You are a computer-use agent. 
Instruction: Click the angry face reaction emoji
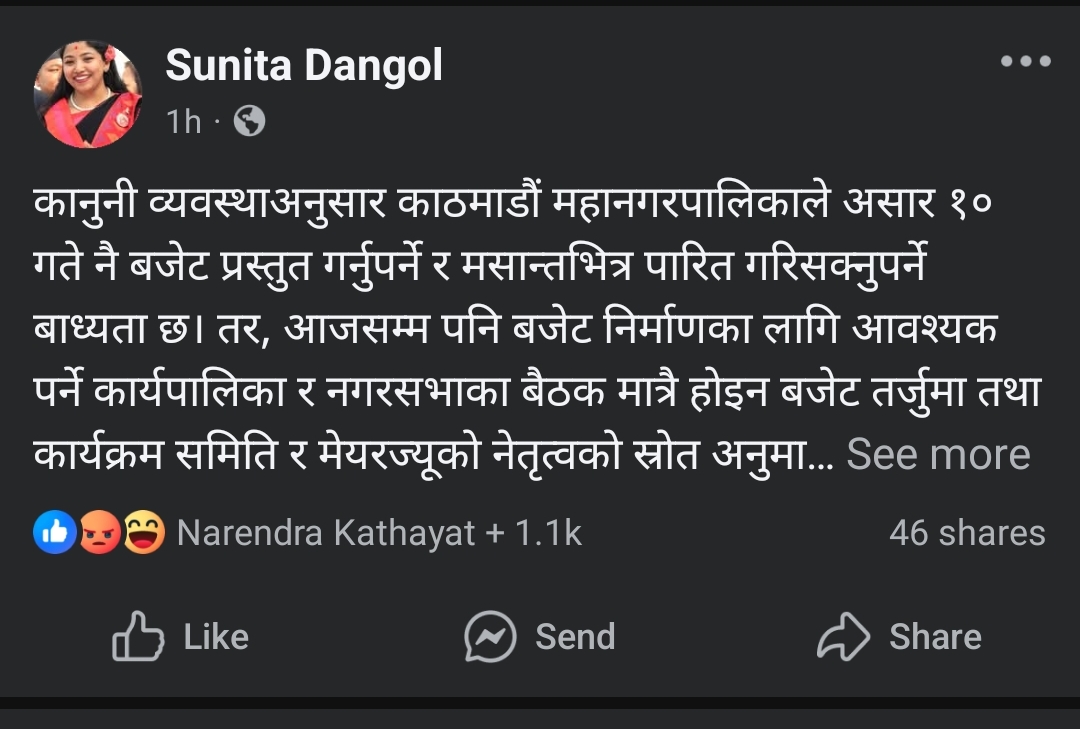(99, 533)
